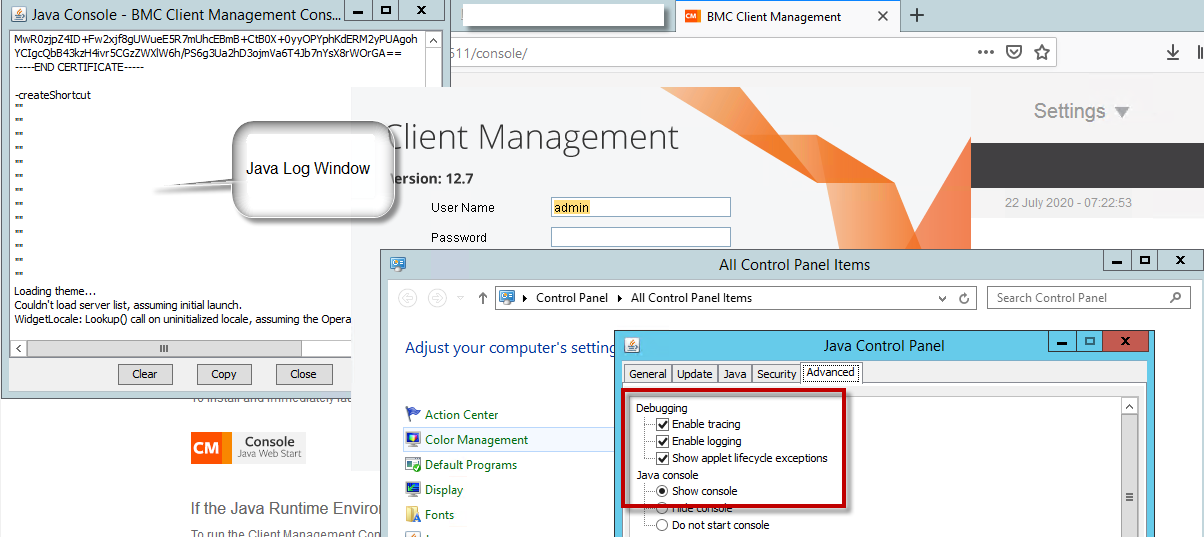The width and height of the screenshot is (1204, 537).
Task: Click Java Console scroll left arrow
Action: pos(18,348)
